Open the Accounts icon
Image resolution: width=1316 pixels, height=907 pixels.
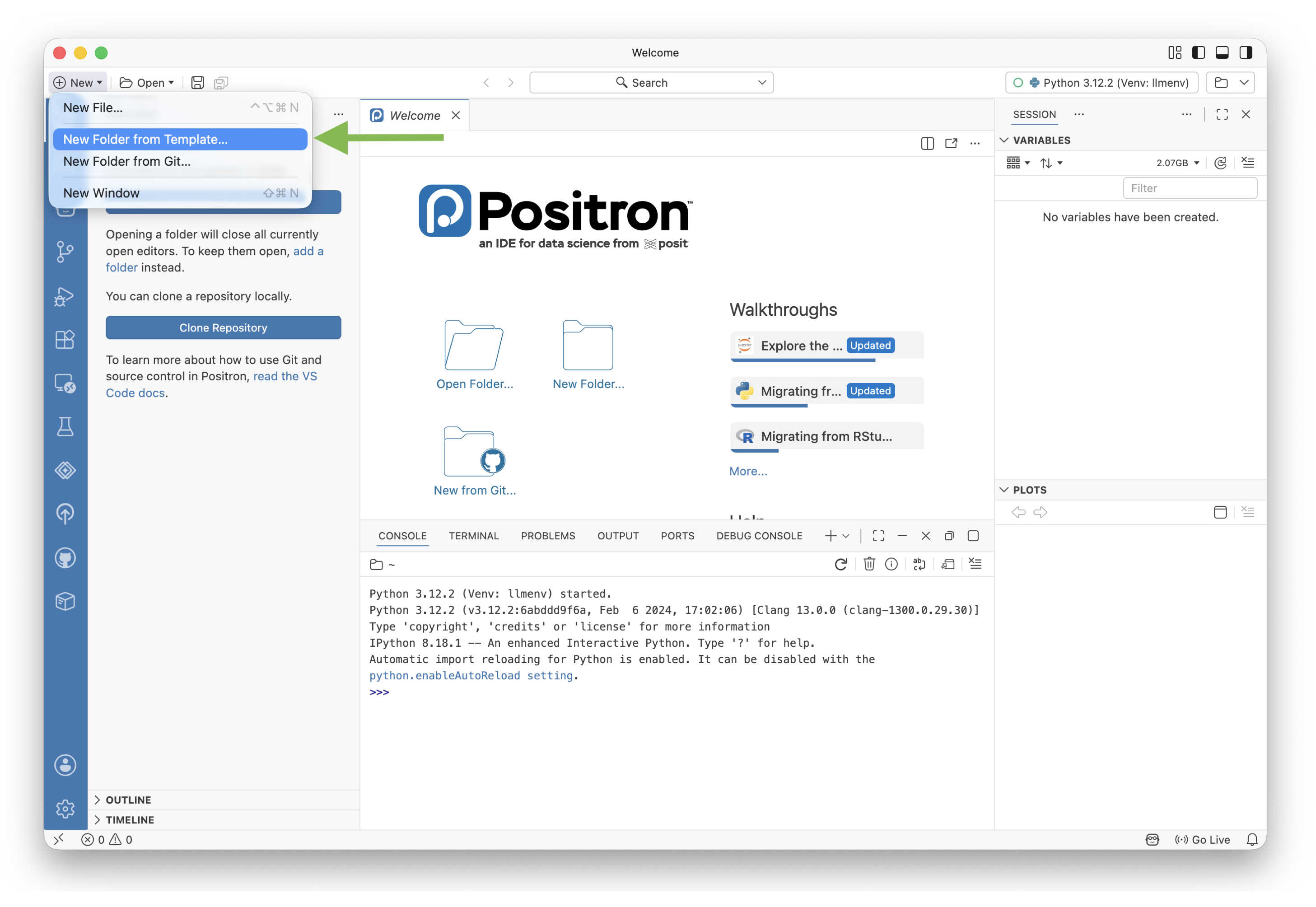tap(65, 766)
